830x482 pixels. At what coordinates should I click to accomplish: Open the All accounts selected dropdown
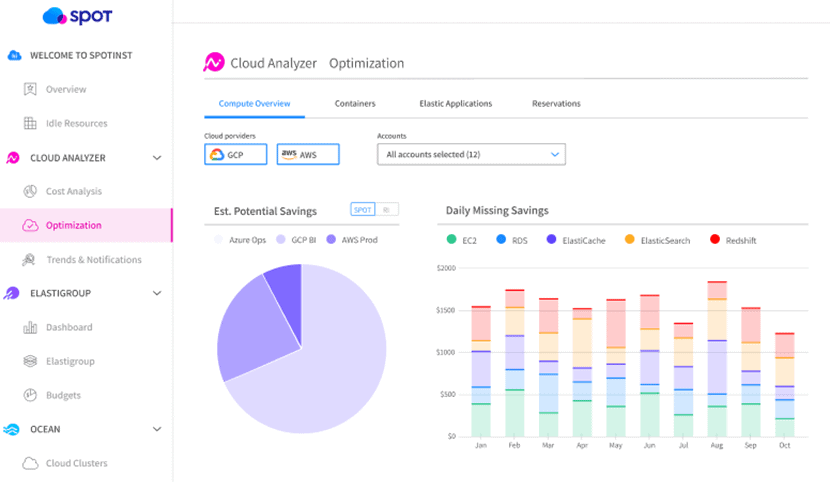(471, 154)
